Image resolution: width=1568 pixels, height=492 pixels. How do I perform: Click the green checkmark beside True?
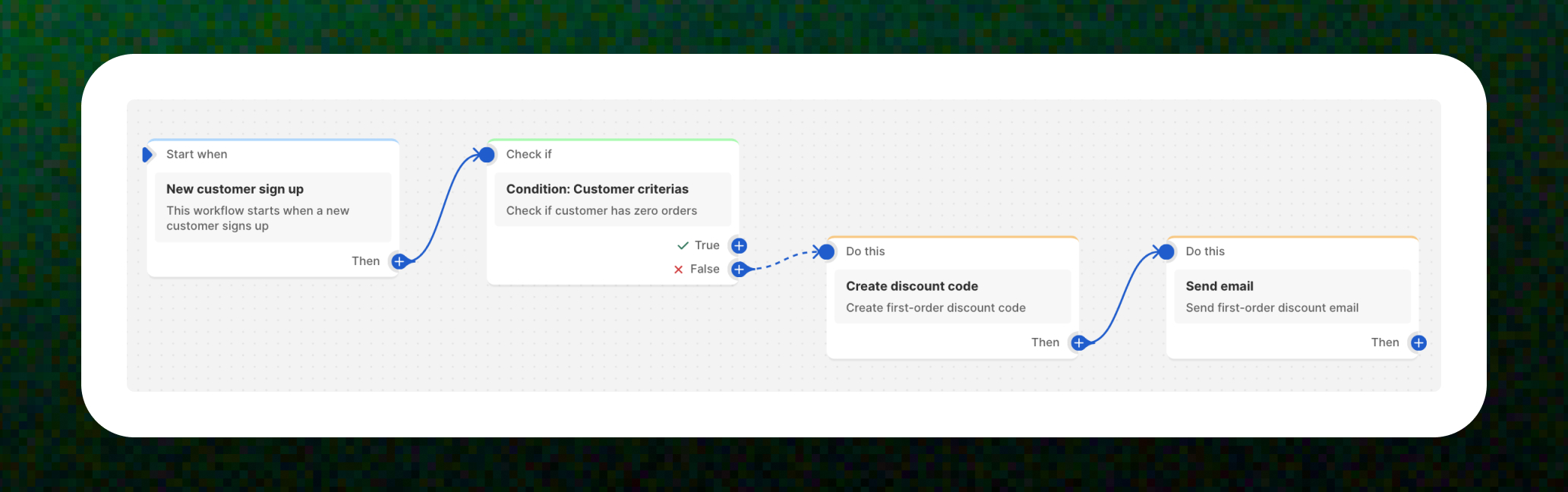point(683,245)
